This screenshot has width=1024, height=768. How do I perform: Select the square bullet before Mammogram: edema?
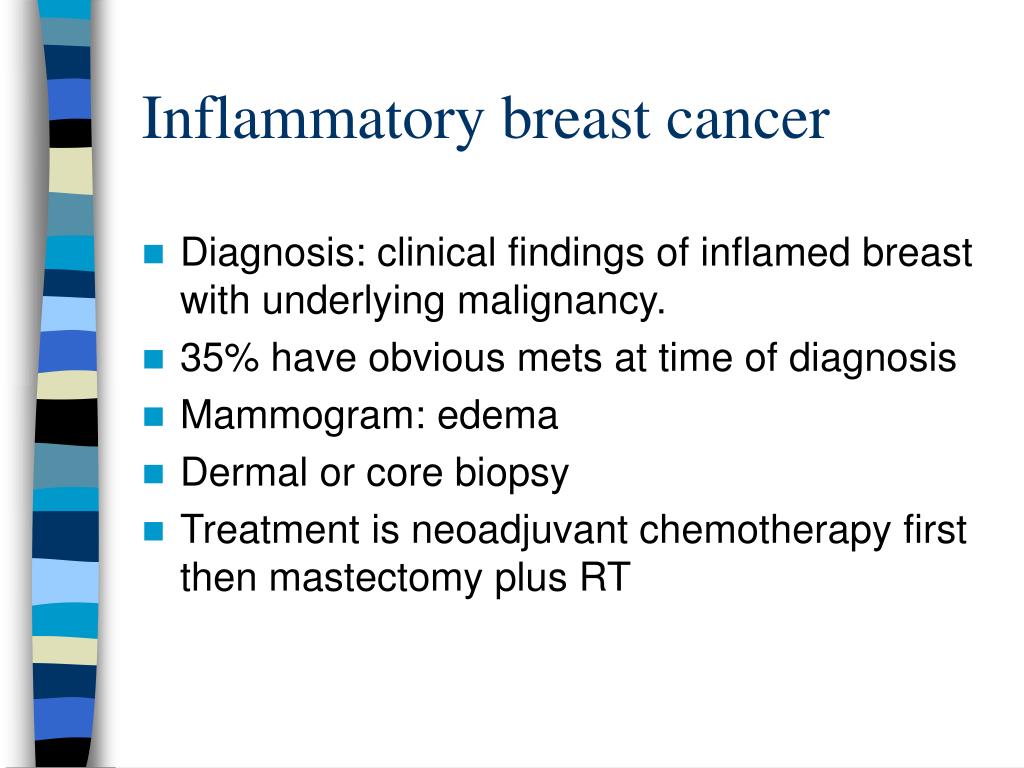153,416
